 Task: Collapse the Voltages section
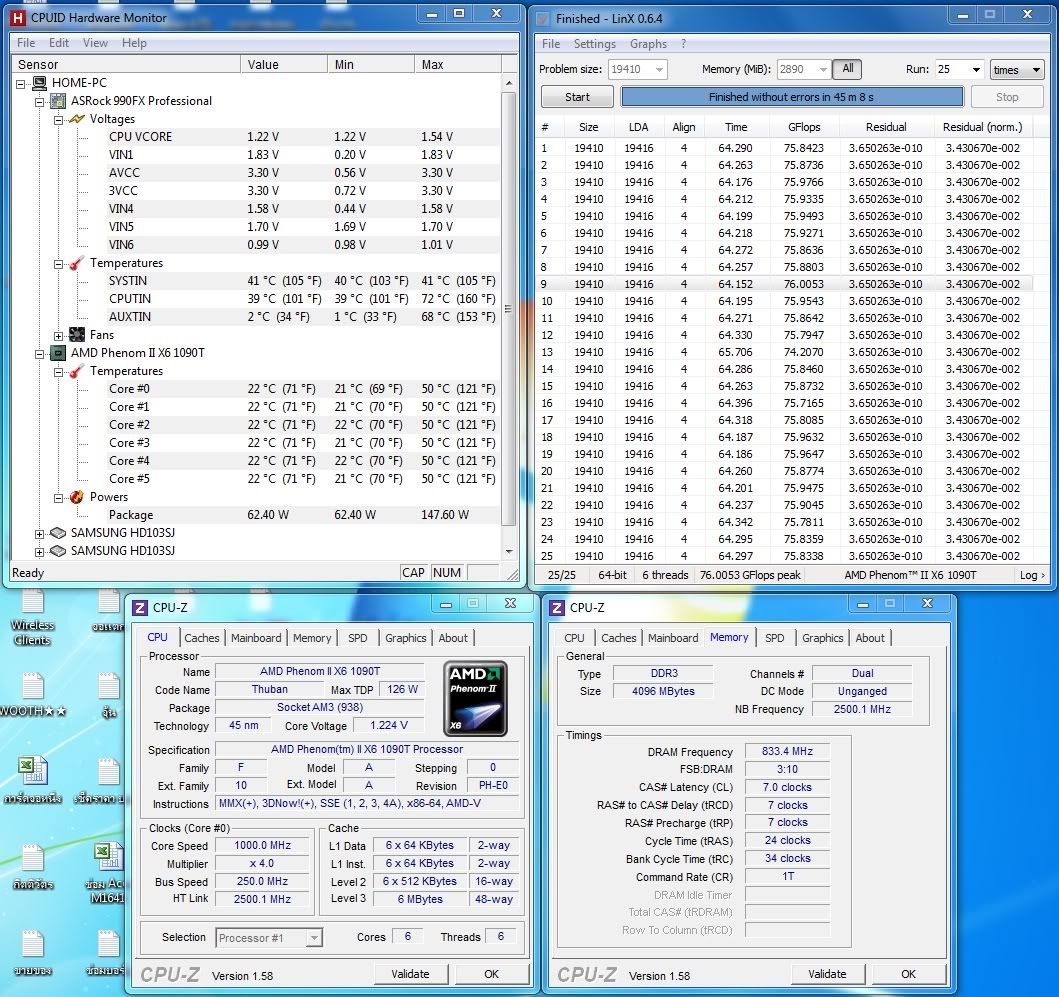tap(59, 120)
